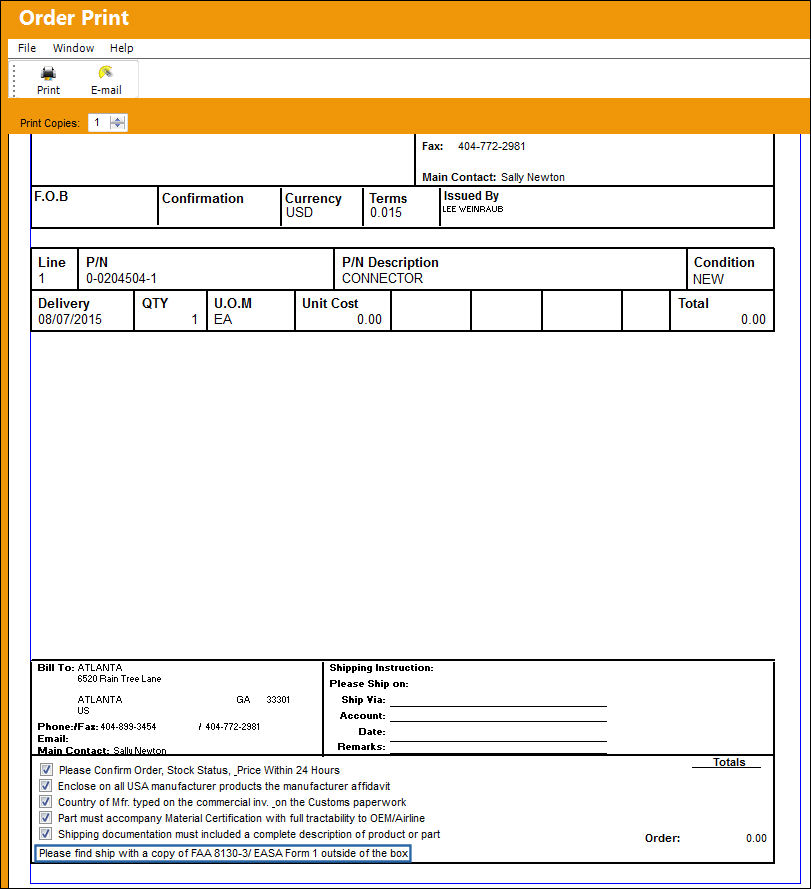Image resolution: width=811 pixels, height=889 pixels.
Task: Click the phone number 404-899-3454
Action: point(128,727)
